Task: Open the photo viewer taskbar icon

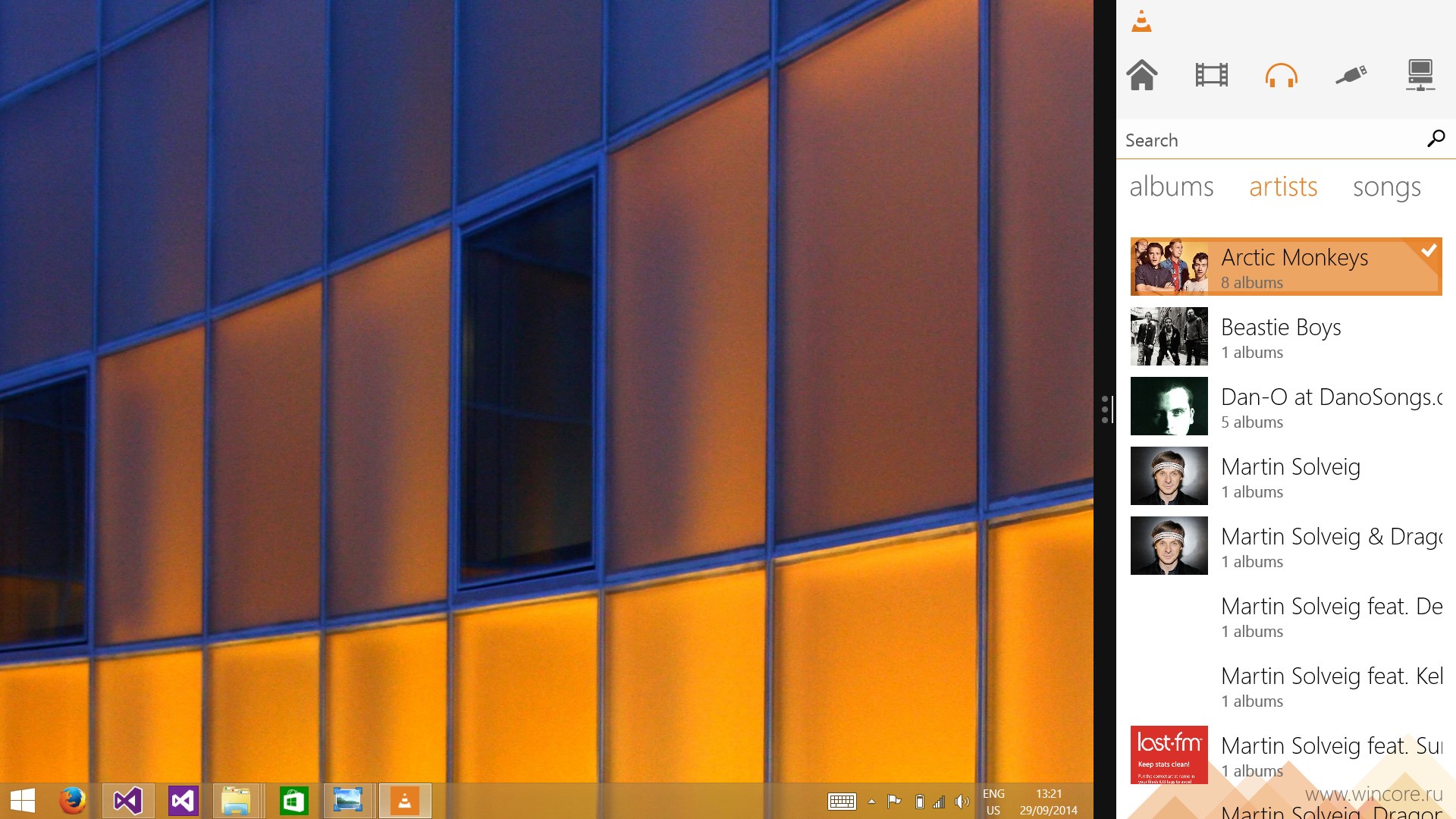Action: point(347,801)
